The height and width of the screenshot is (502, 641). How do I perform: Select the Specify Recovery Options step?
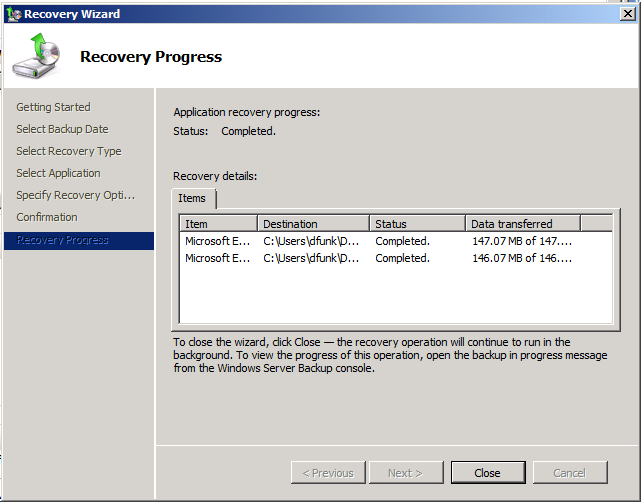tap(75, 195)
